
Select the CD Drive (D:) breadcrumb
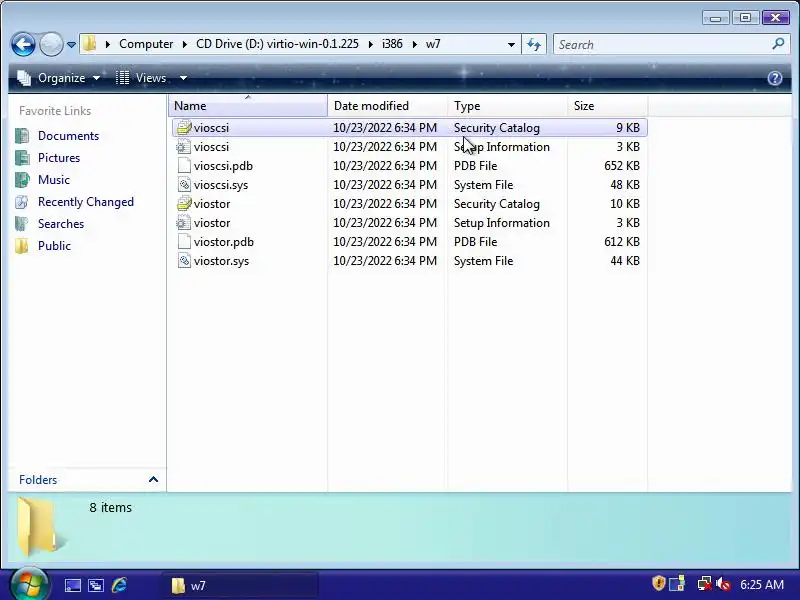click(277, 44)
